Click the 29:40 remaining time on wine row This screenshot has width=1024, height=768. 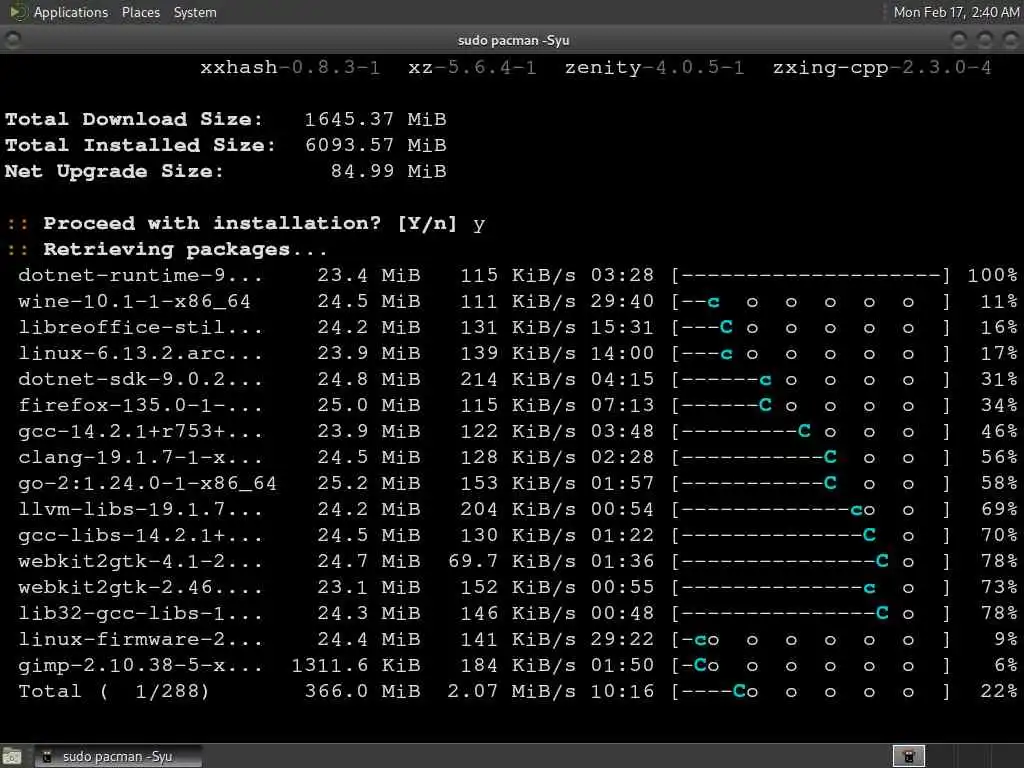click(622, 302)
